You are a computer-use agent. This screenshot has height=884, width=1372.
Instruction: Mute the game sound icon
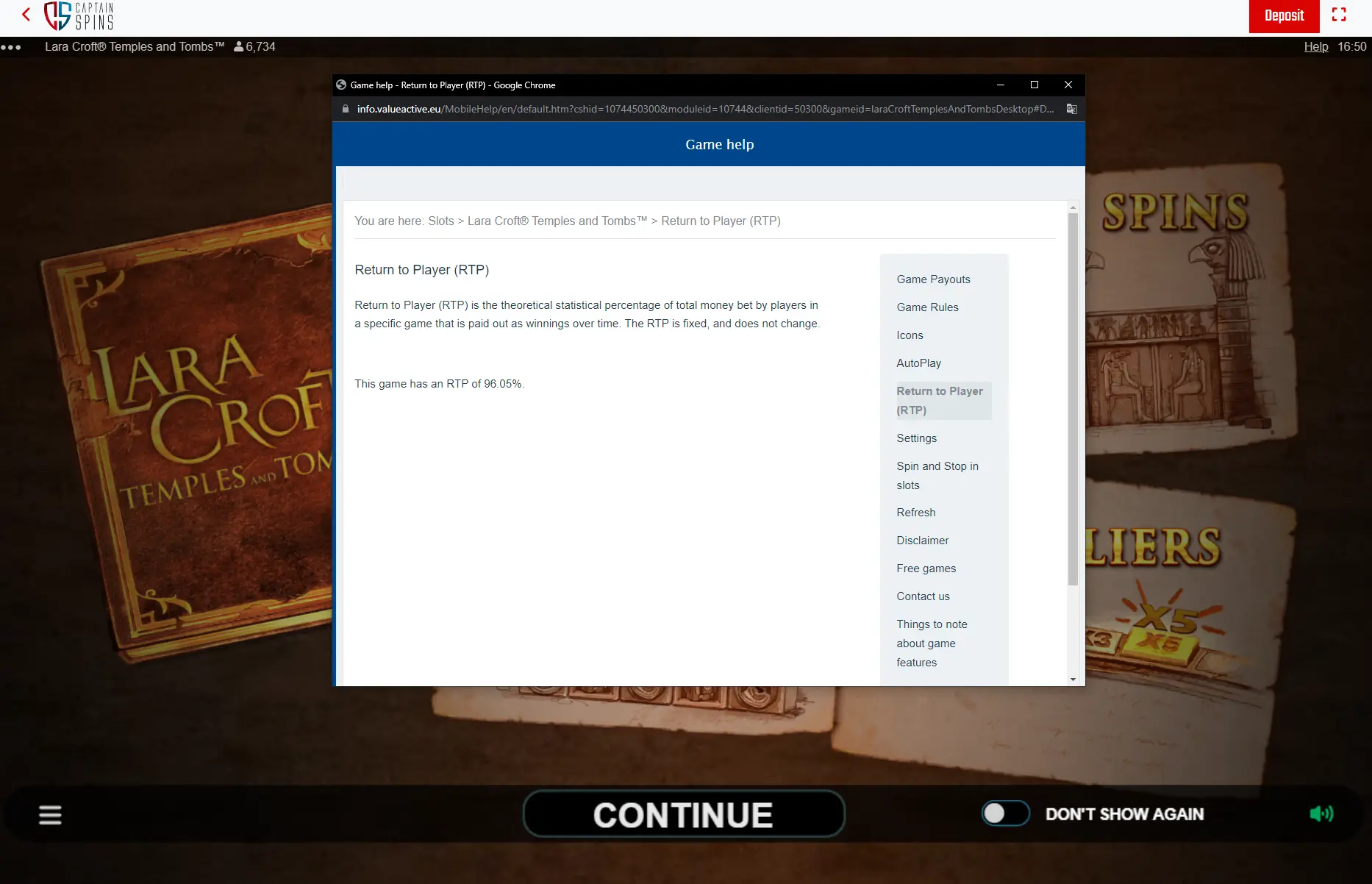click(x=1321, y=813)
